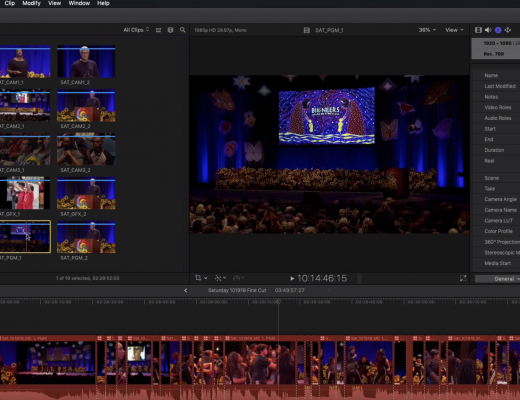This screenshot has height=400, width=520.
Task: Click the 03:49:57:27 project duration
Action: [289, 290]
